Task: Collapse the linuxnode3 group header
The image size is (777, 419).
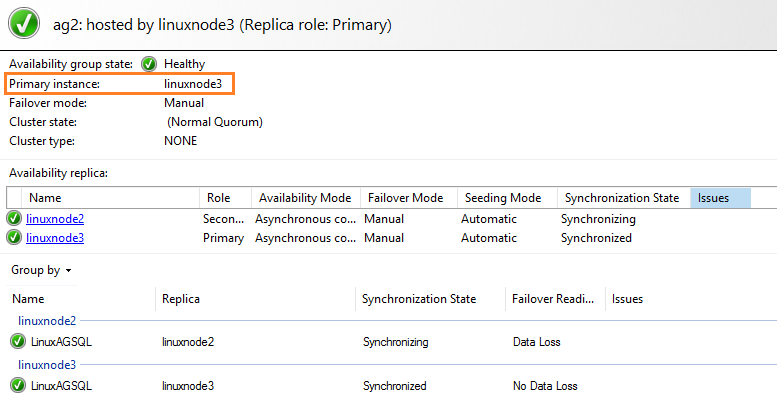Action: [x=47, y=365]
